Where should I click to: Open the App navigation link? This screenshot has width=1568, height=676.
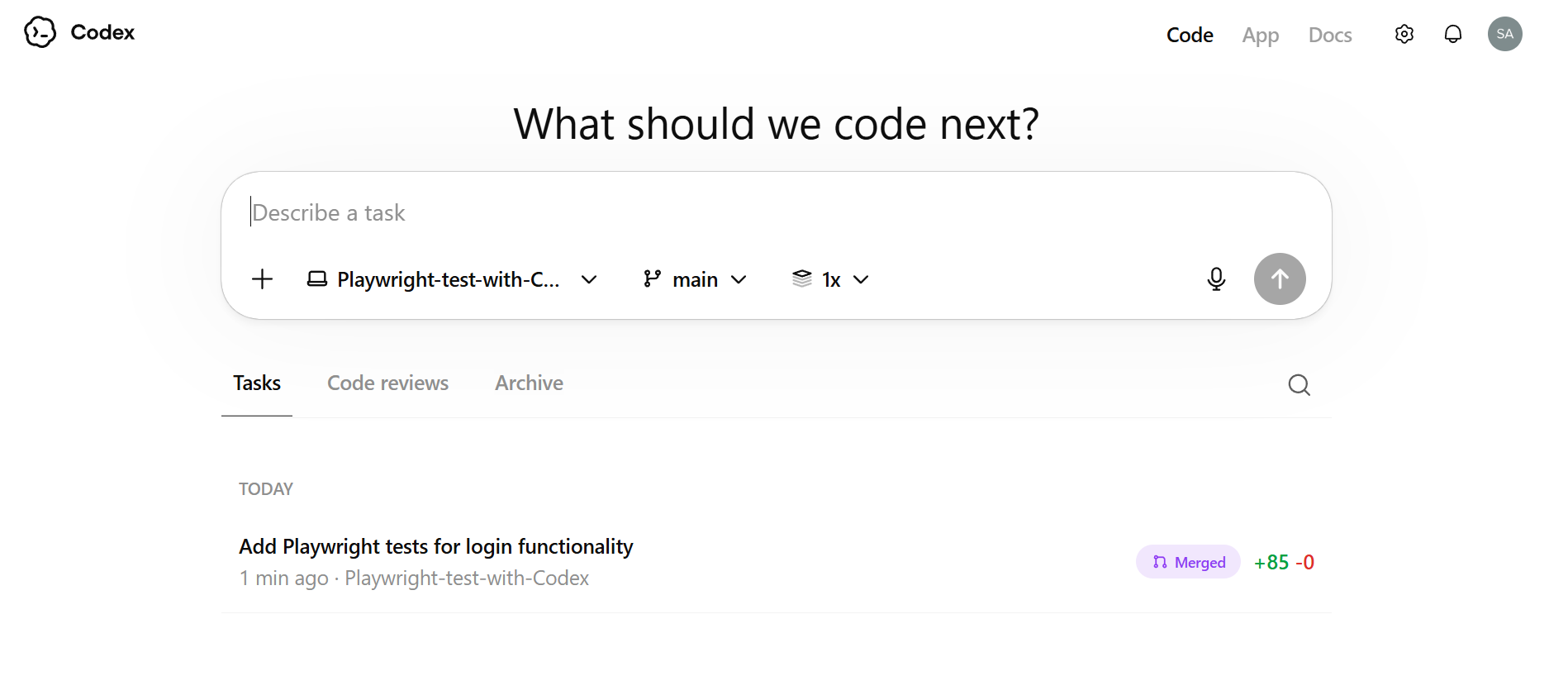click(1260, 35)
